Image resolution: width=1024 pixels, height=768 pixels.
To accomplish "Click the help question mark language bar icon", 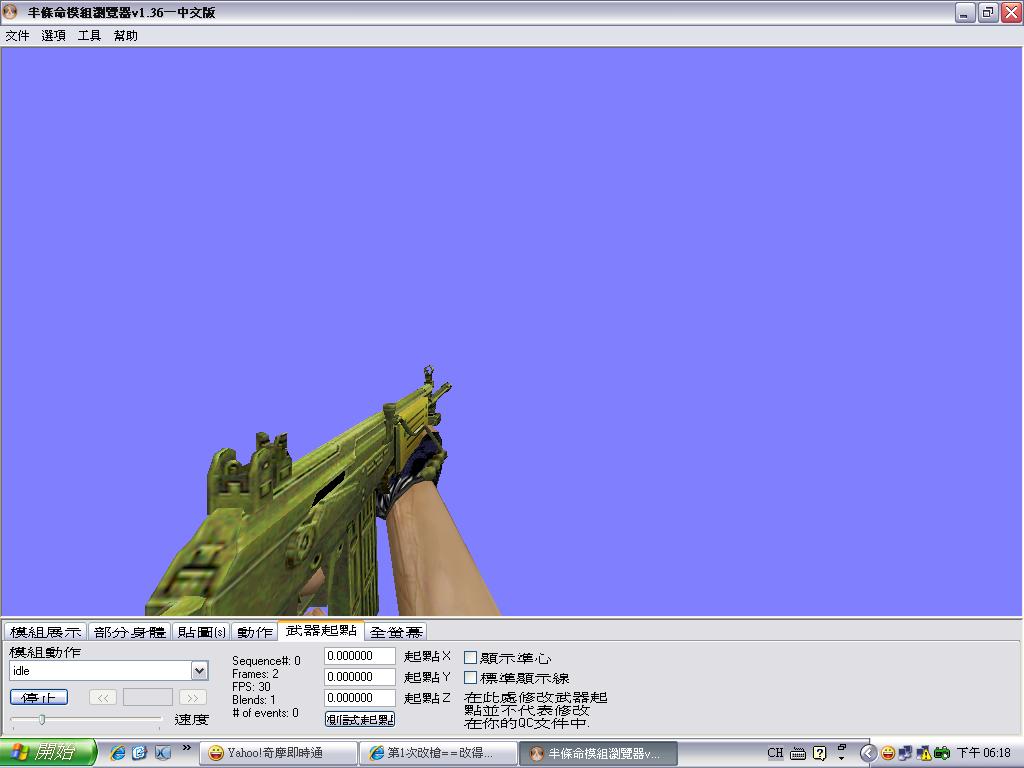I will [x=820, y=753].
